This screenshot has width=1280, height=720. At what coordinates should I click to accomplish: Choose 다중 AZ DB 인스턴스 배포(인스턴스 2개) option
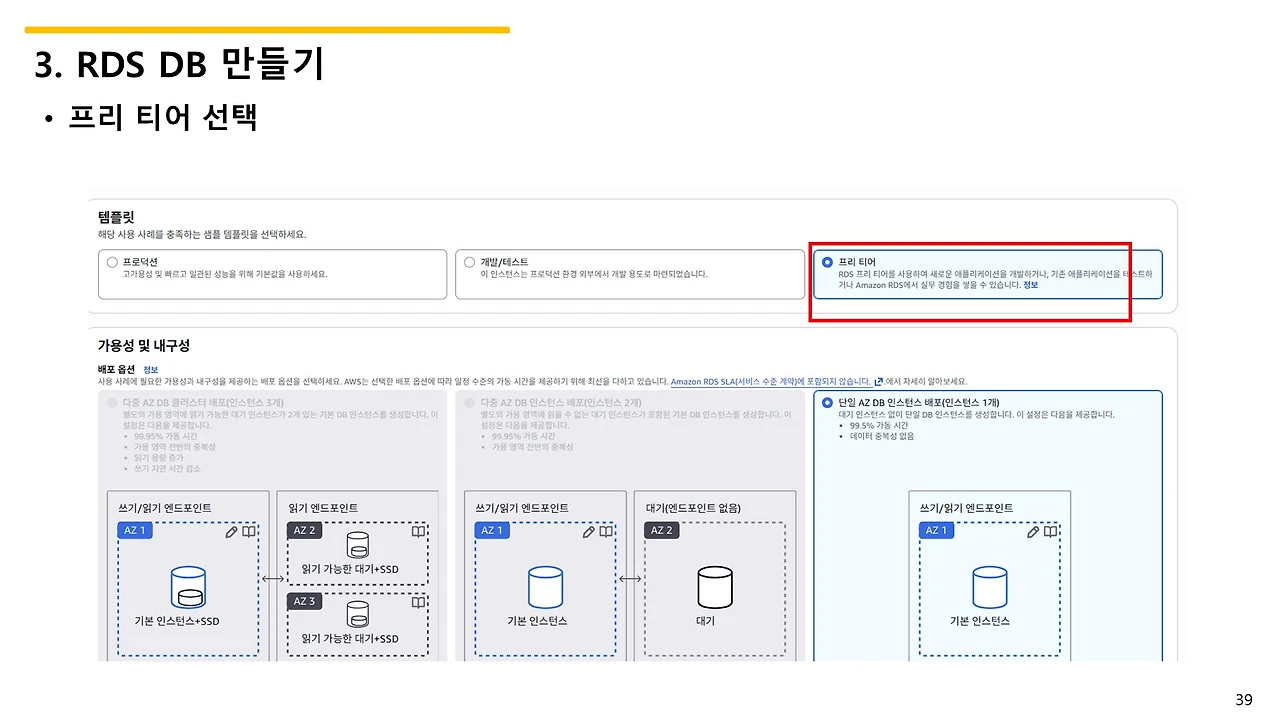coord(469,403)
